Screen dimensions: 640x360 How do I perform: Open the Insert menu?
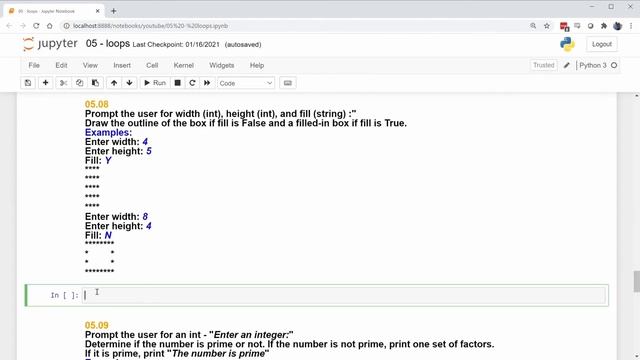(122, 65)
